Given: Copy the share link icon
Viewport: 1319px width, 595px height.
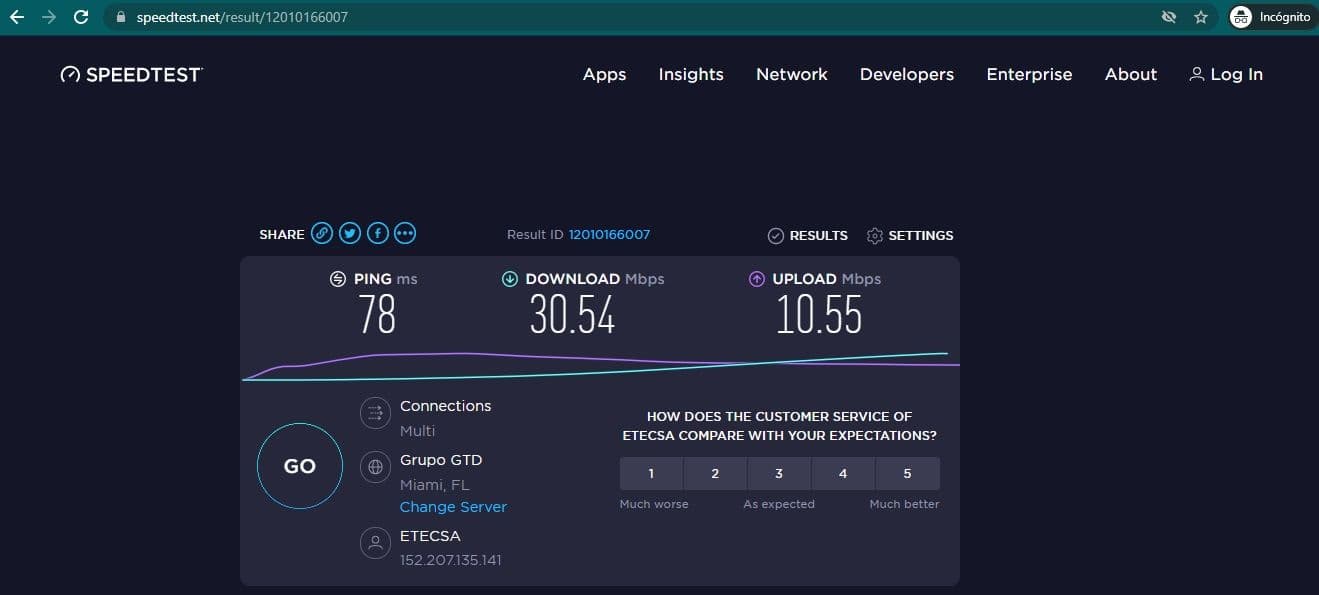Looking at the screenshot, I should (x=321, y=234).
